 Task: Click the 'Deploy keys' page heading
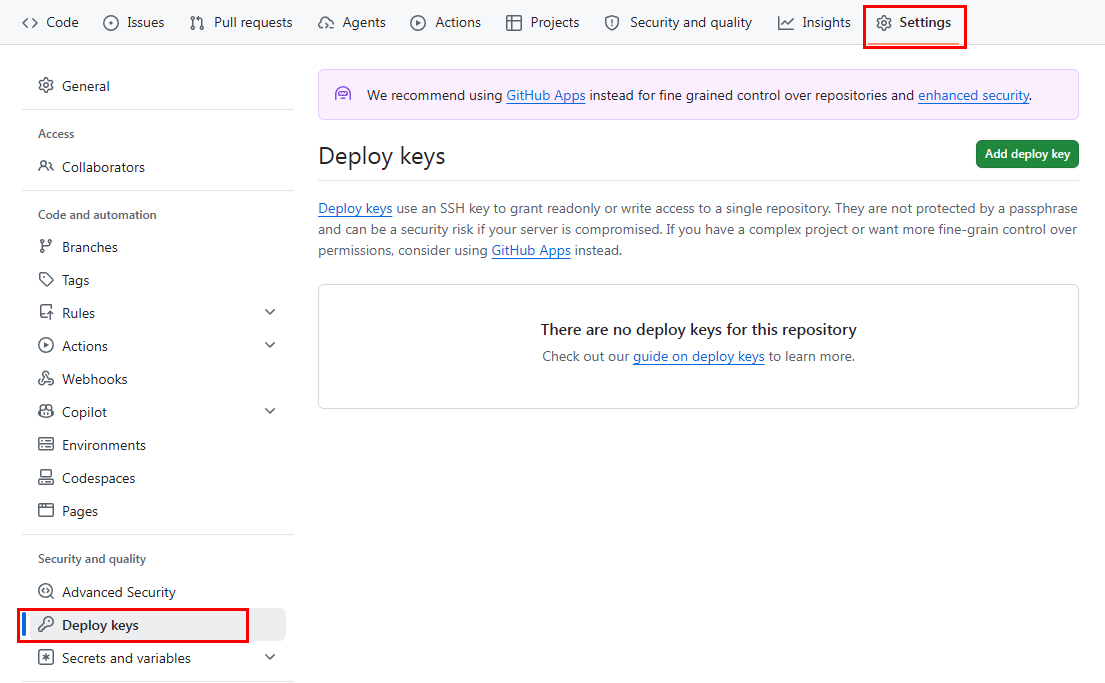tap(381, 156)
